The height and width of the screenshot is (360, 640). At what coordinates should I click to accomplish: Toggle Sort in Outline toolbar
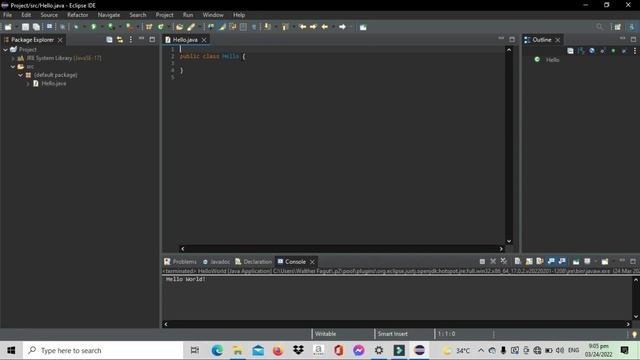pos(581,51)
